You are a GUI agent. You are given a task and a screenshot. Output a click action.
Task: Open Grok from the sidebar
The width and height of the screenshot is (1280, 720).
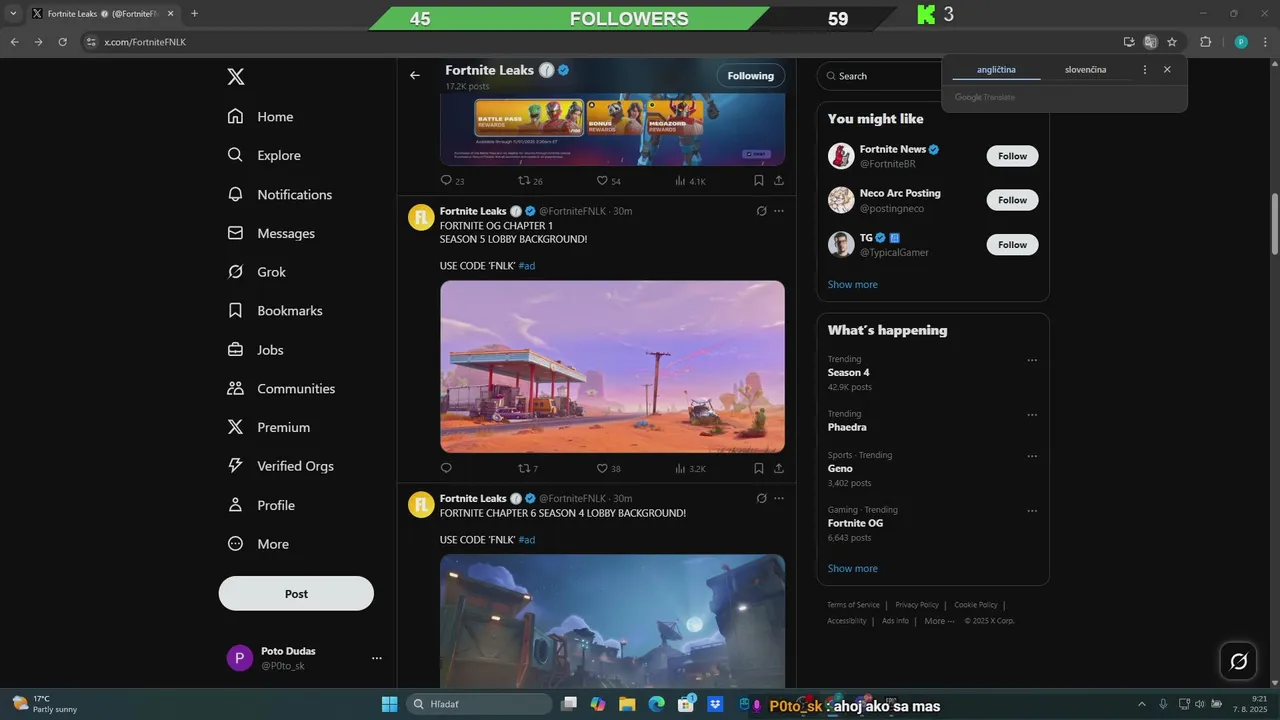click(x=257, y=272)
